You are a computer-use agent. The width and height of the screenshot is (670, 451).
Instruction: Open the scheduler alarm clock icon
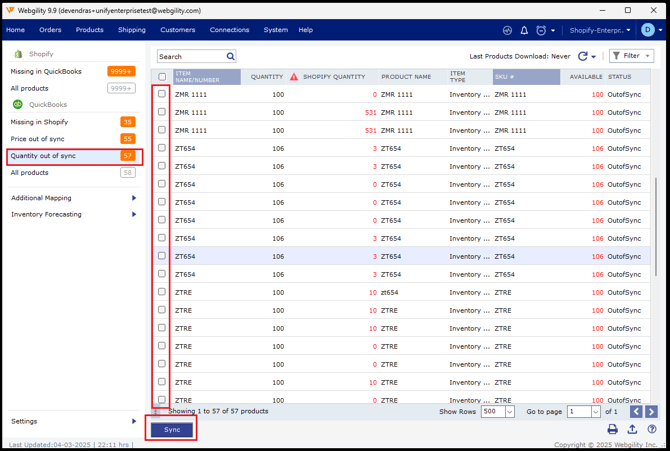541,30
